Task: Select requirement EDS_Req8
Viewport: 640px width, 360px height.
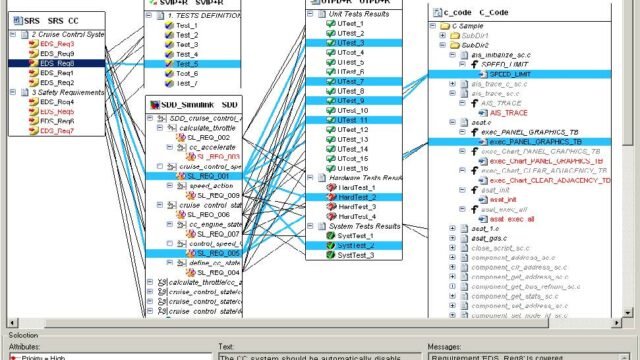Action: (57, 63)
